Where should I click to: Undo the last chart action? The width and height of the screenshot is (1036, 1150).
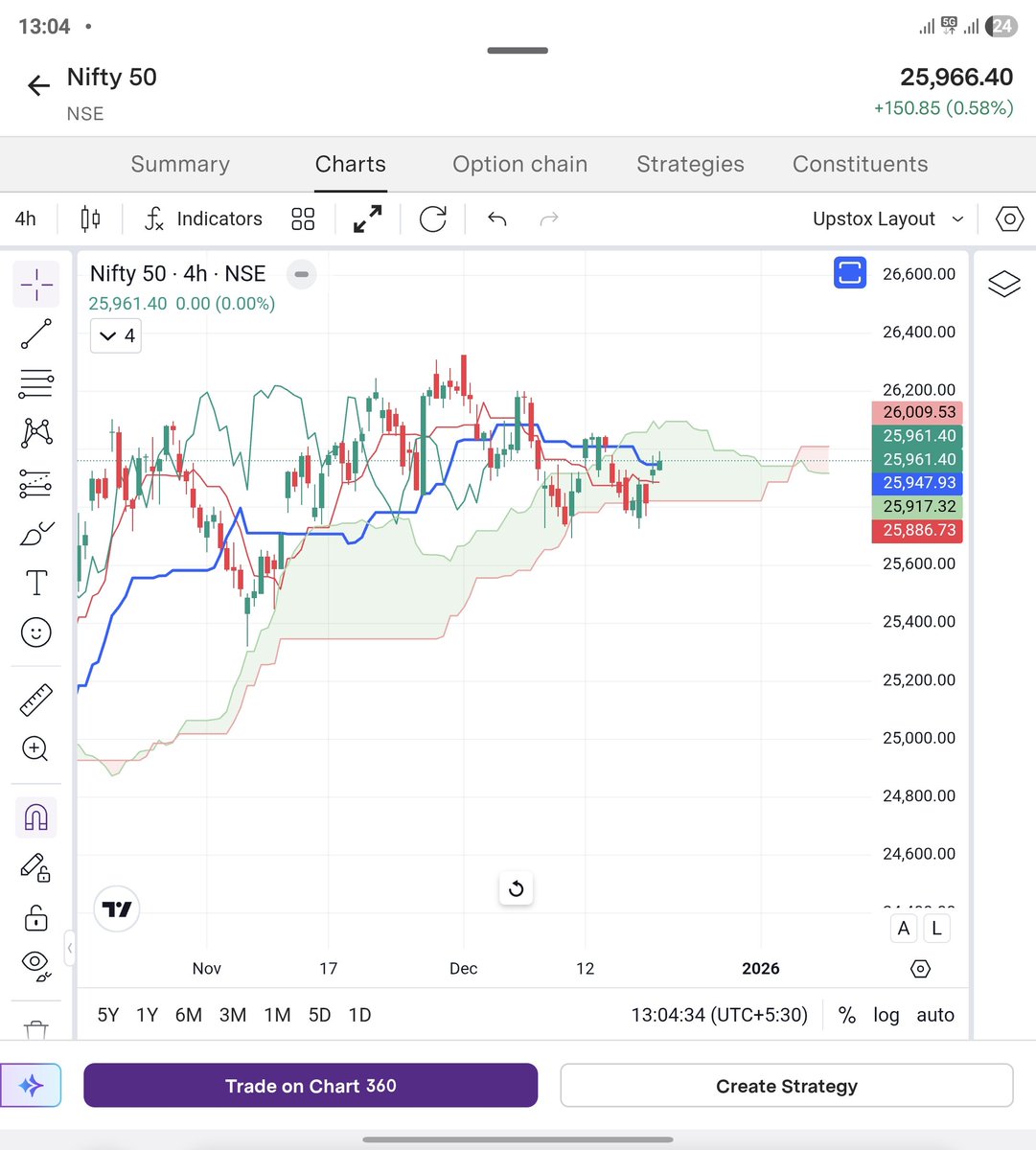(x=496, y=218)
